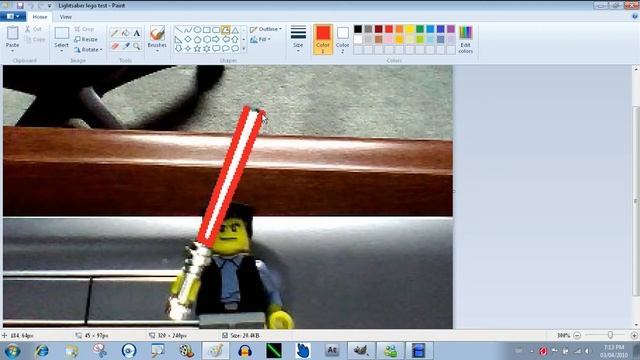This screenshot has height=360, width=640.
Task: Choose the Triangle shape
Action: 235,30
